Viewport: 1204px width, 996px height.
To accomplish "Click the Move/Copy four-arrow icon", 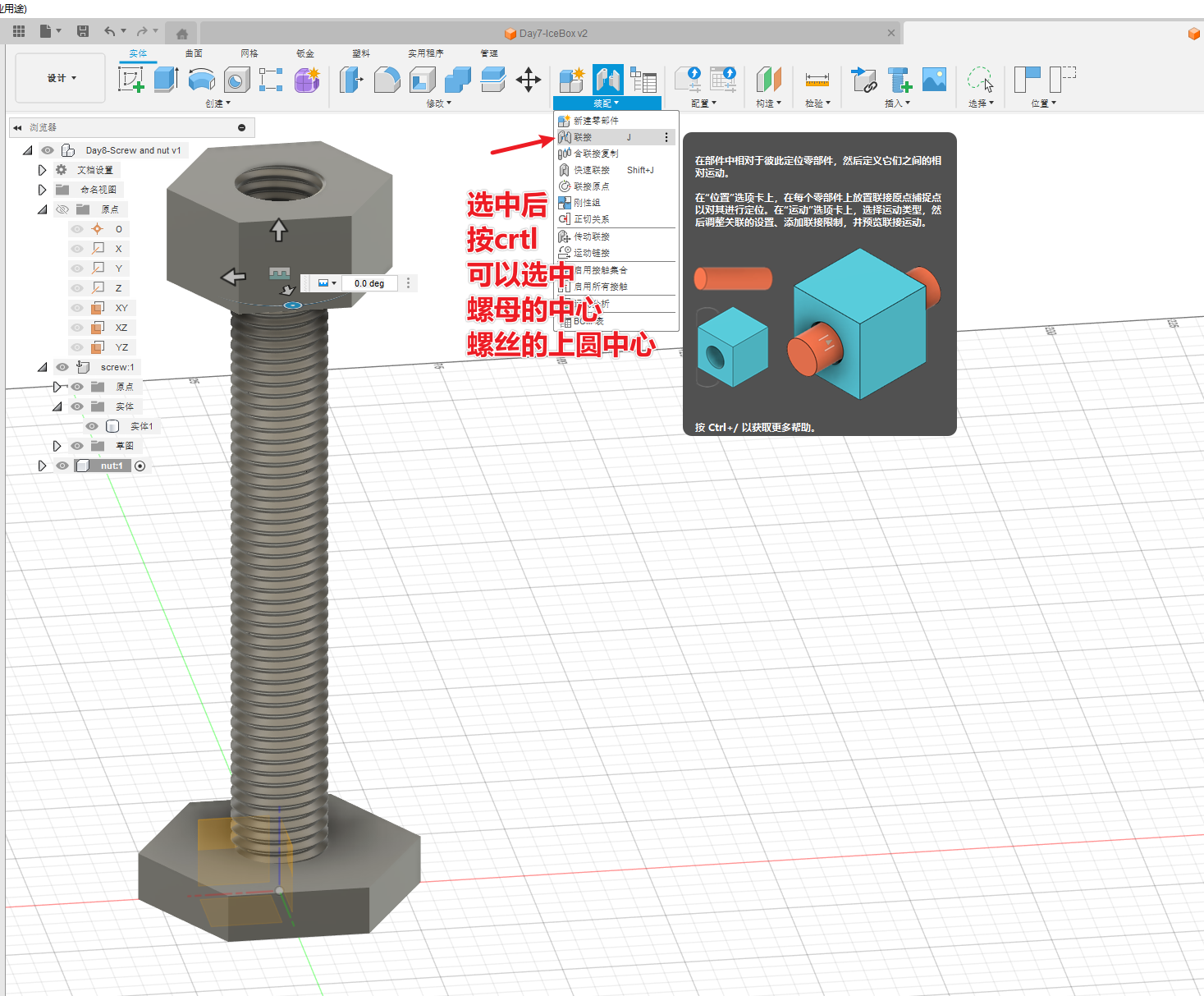I will click(528, 80).
